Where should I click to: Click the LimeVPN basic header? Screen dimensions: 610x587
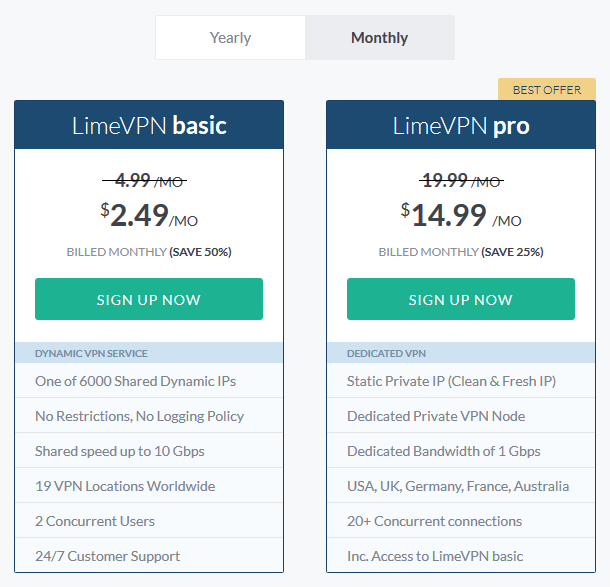click(x=149, y=125)
